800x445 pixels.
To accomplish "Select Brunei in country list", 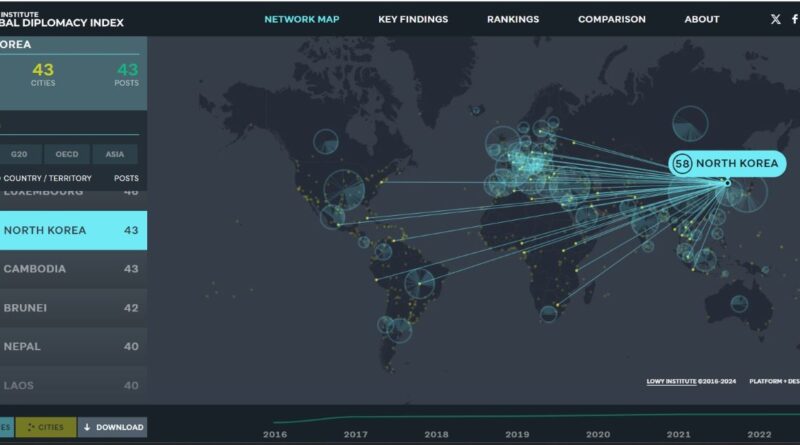I will coord(73,308).
